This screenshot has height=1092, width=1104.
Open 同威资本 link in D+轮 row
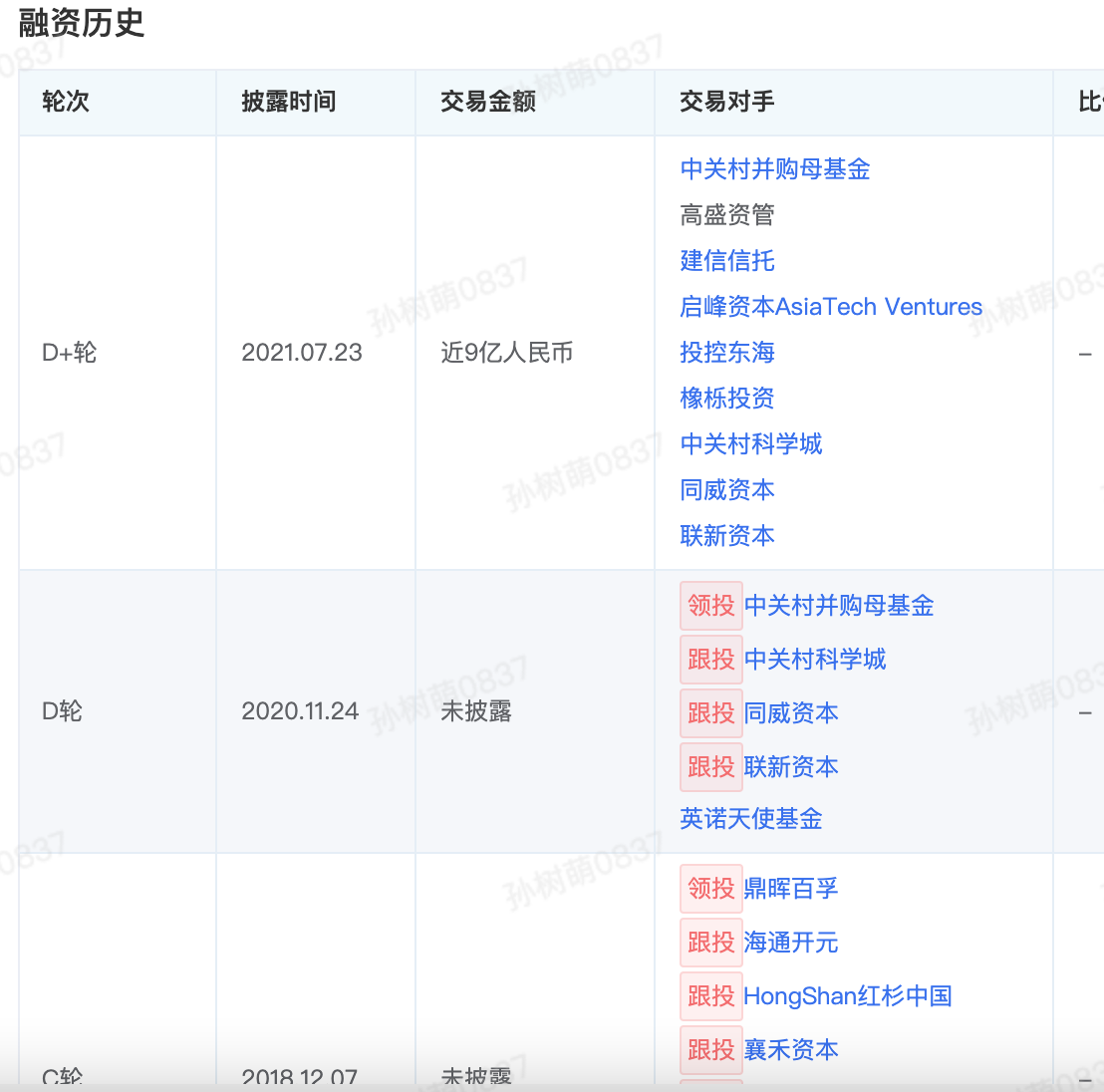[726, 489]
